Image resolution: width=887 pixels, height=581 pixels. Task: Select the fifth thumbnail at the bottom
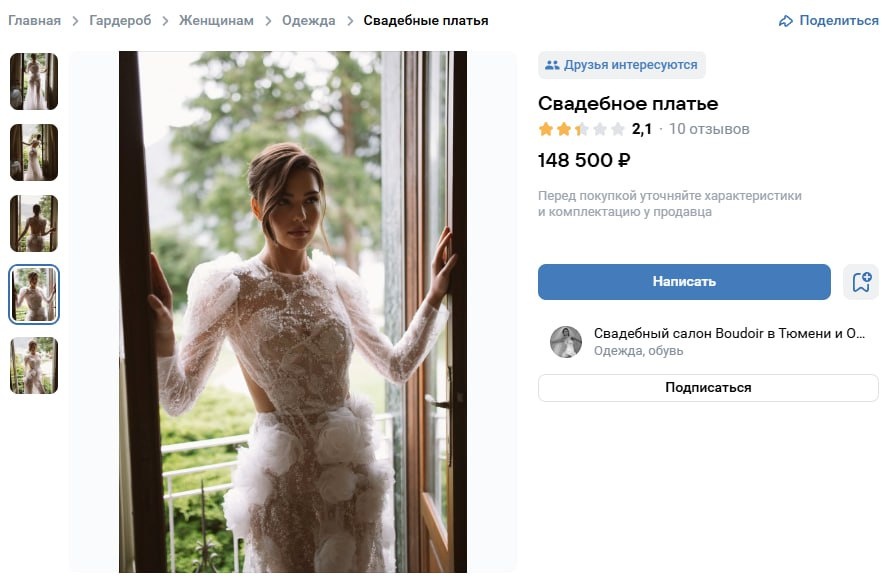(34, 365)
